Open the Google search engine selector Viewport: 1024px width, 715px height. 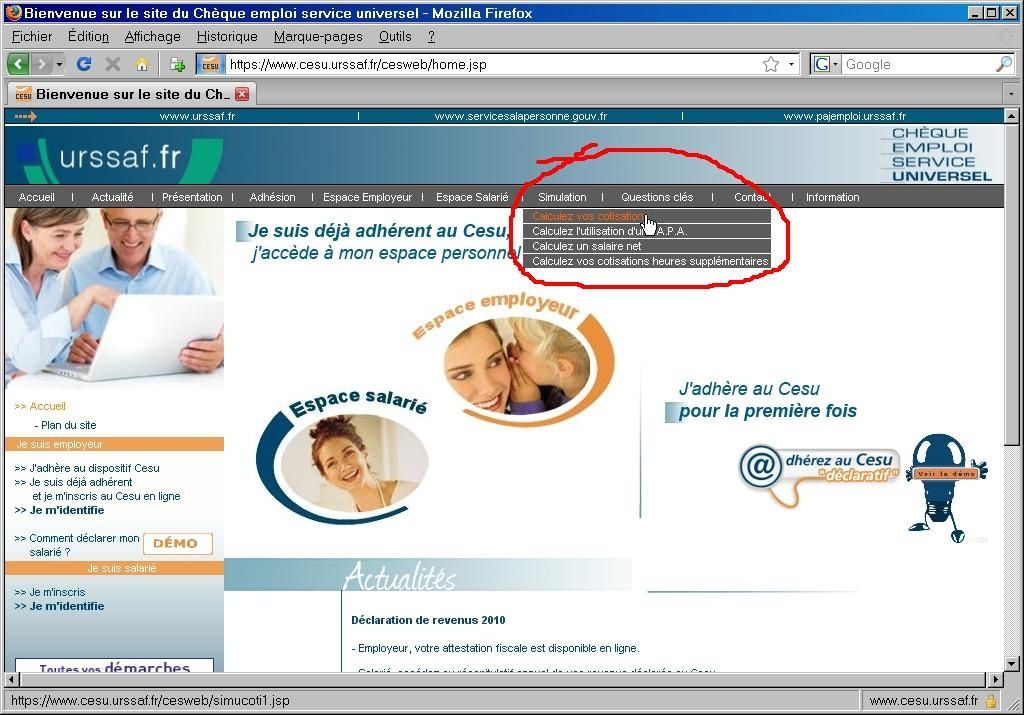pyautogui.click(x=825, y=64)
